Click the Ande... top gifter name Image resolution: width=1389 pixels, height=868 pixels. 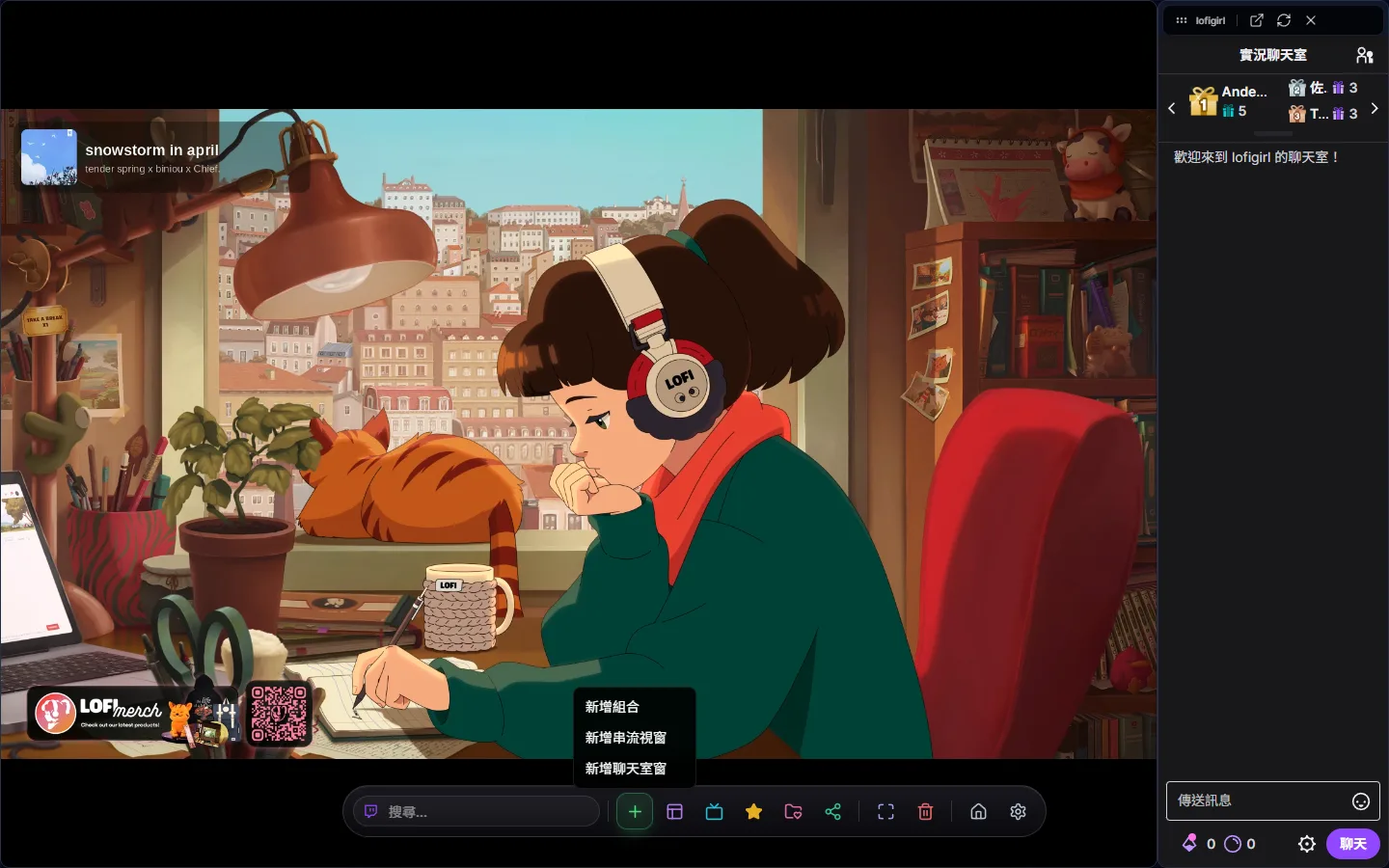1244,92
